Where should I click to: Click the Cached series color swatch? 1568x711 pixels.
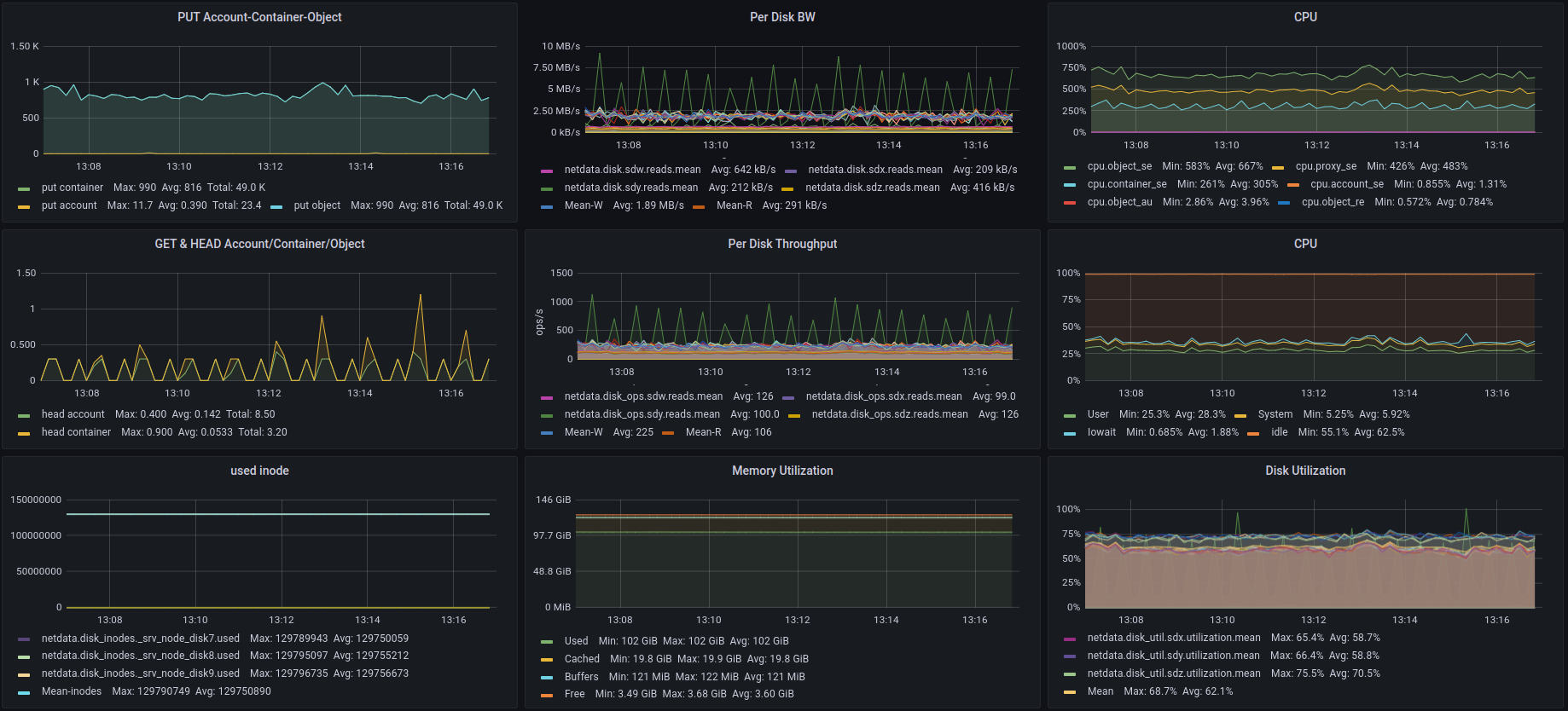click(547, 660)
